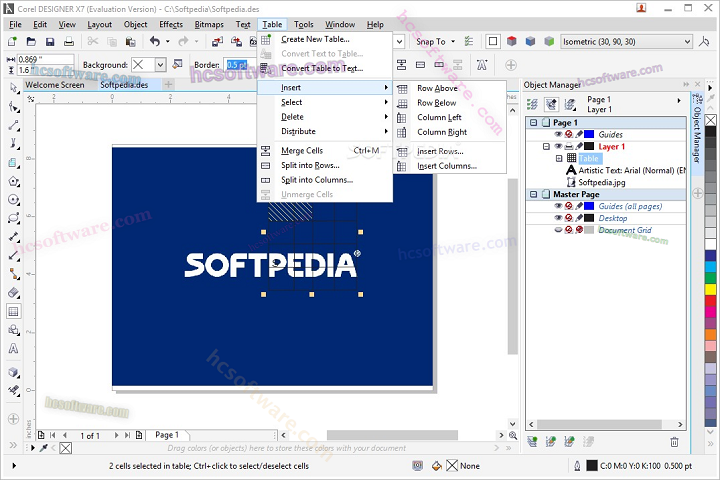Toggle visibility eye for Document Grid
This screenshot has width=720, height=480.
558,230
